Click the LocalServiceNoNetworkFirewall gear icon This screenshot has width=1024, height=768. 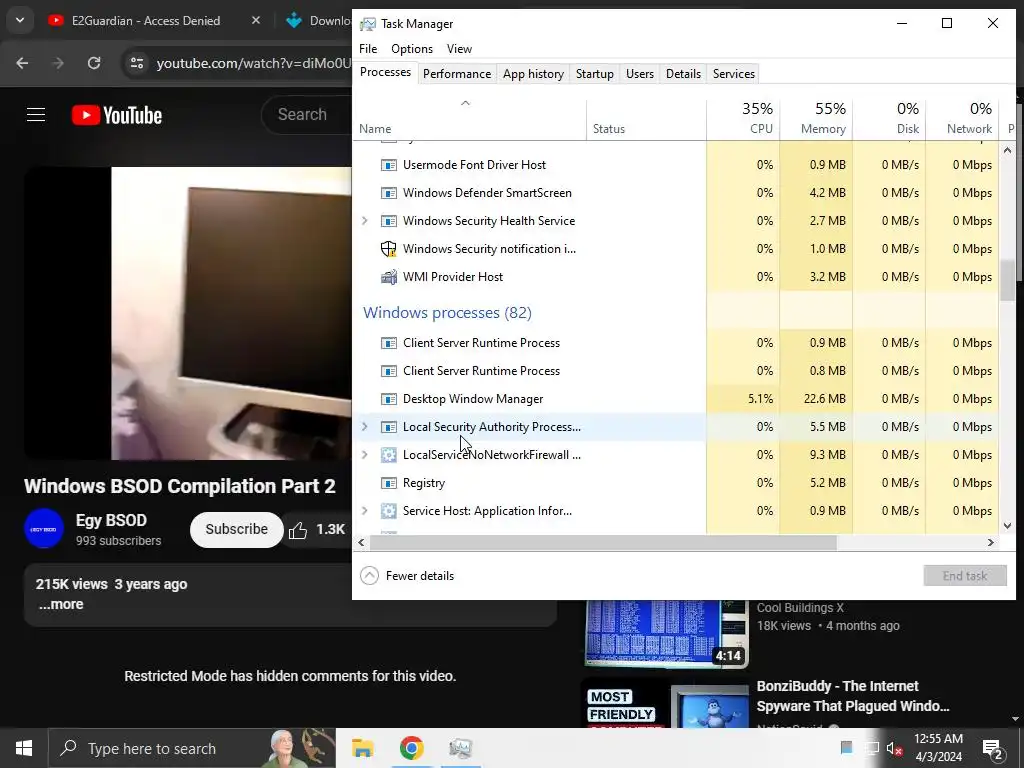389,455
